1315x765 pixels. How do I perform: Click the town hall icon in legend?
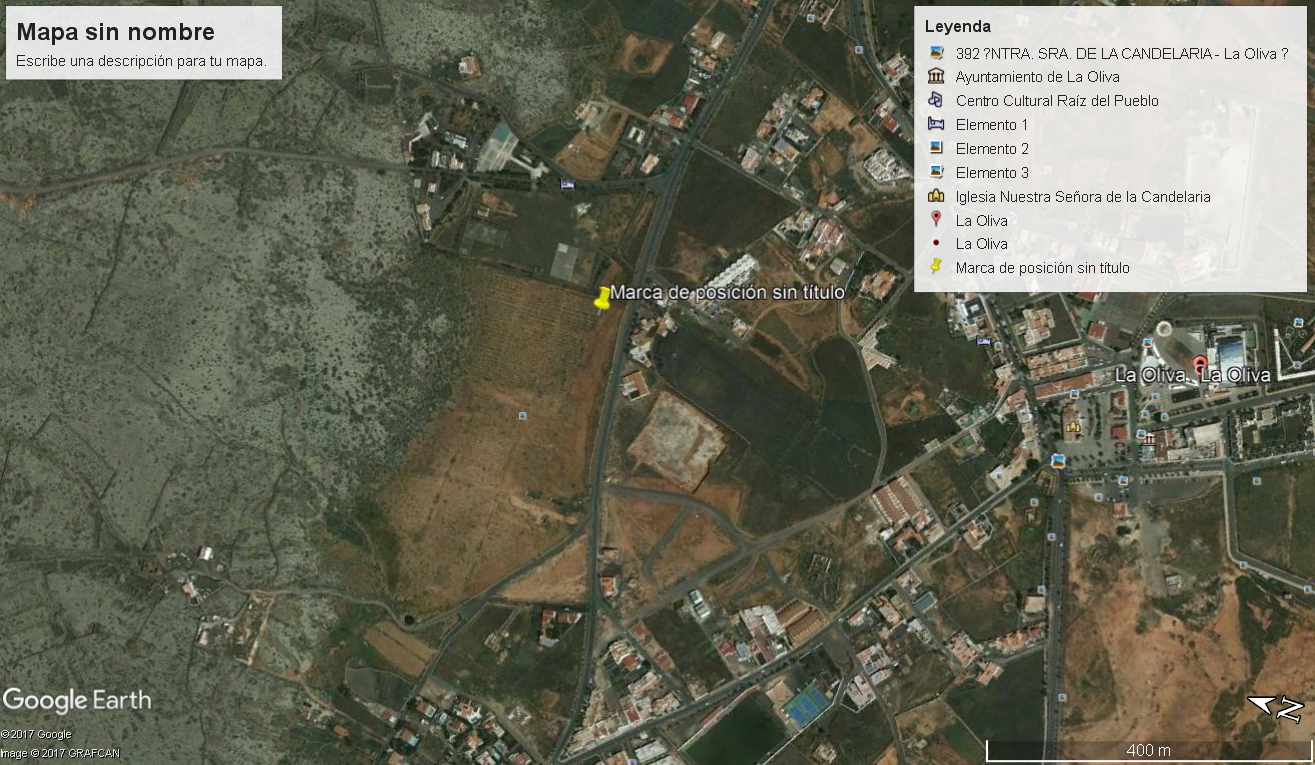[935, 77]
